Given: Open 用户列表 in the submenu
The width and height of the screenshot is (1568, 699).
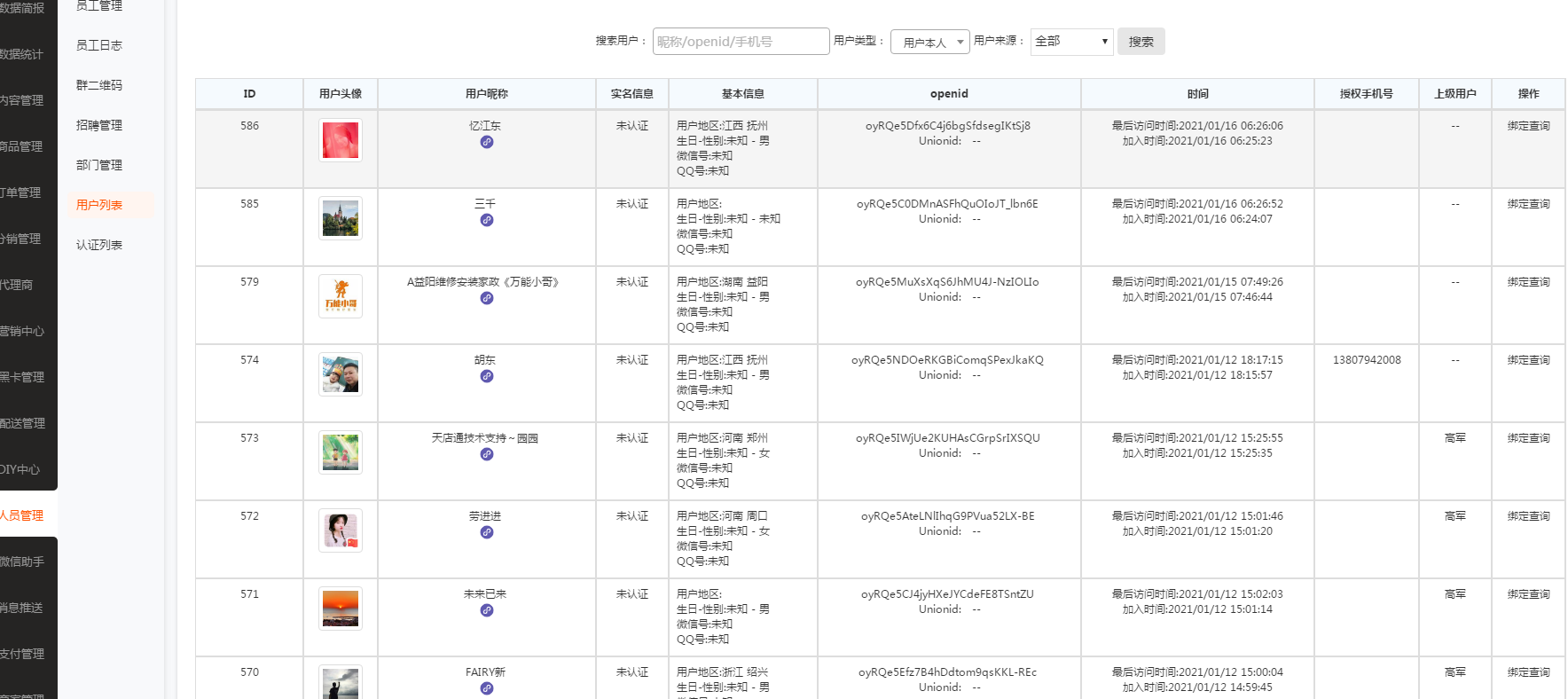Looking at the screenshot, I should pos(99,205).
